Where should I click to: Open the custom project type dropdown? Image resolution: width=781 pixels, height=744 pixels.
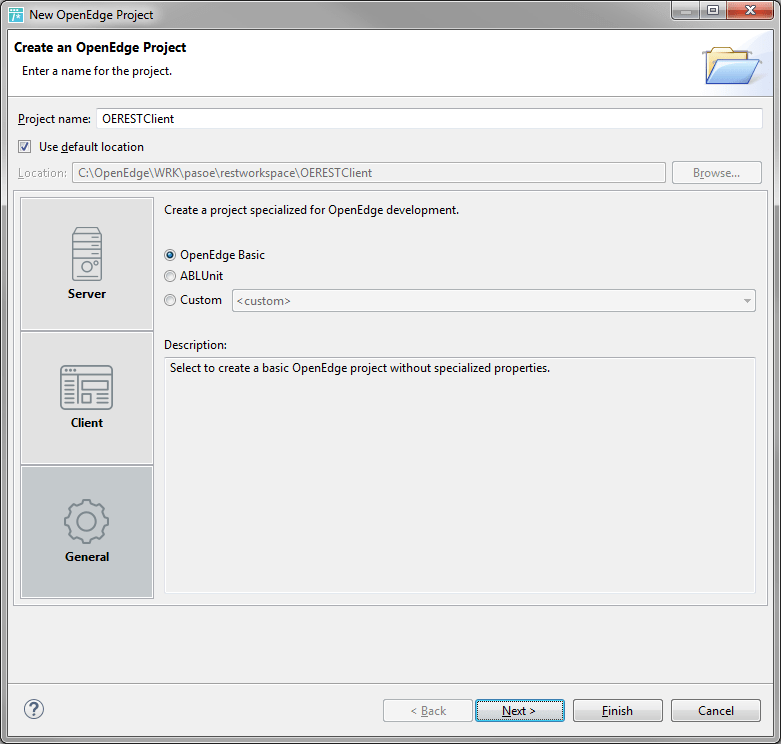(494, 301)
